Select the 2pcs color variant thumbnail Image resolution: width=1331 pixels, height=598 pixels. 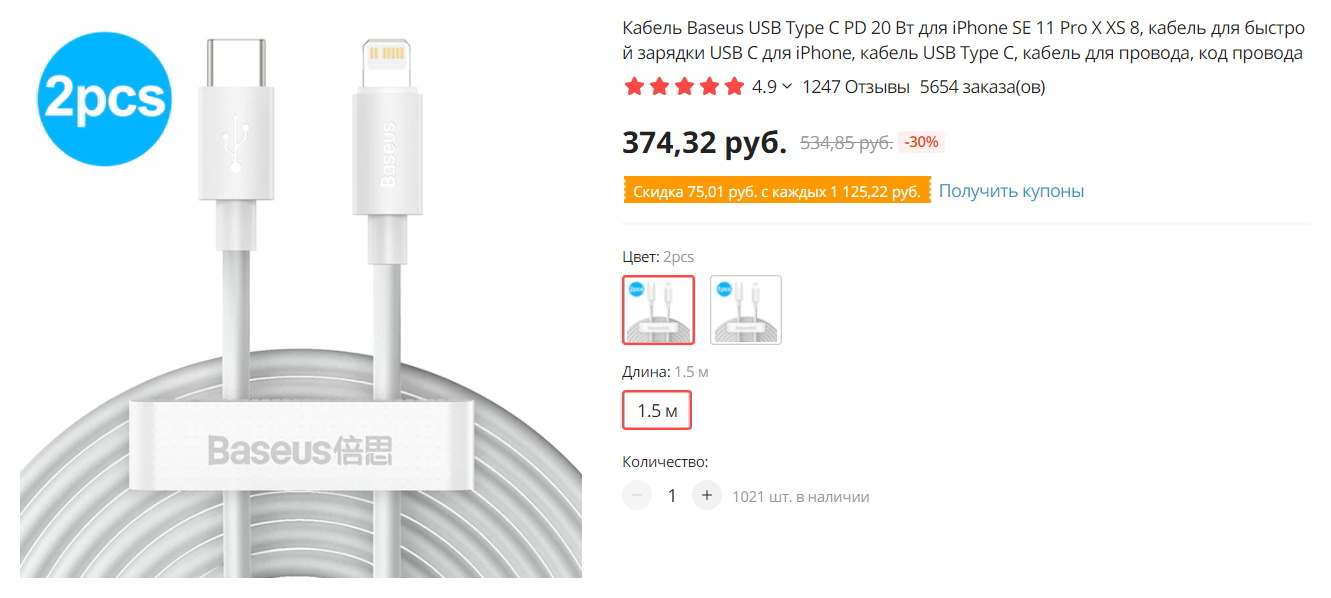coord(658,310)
